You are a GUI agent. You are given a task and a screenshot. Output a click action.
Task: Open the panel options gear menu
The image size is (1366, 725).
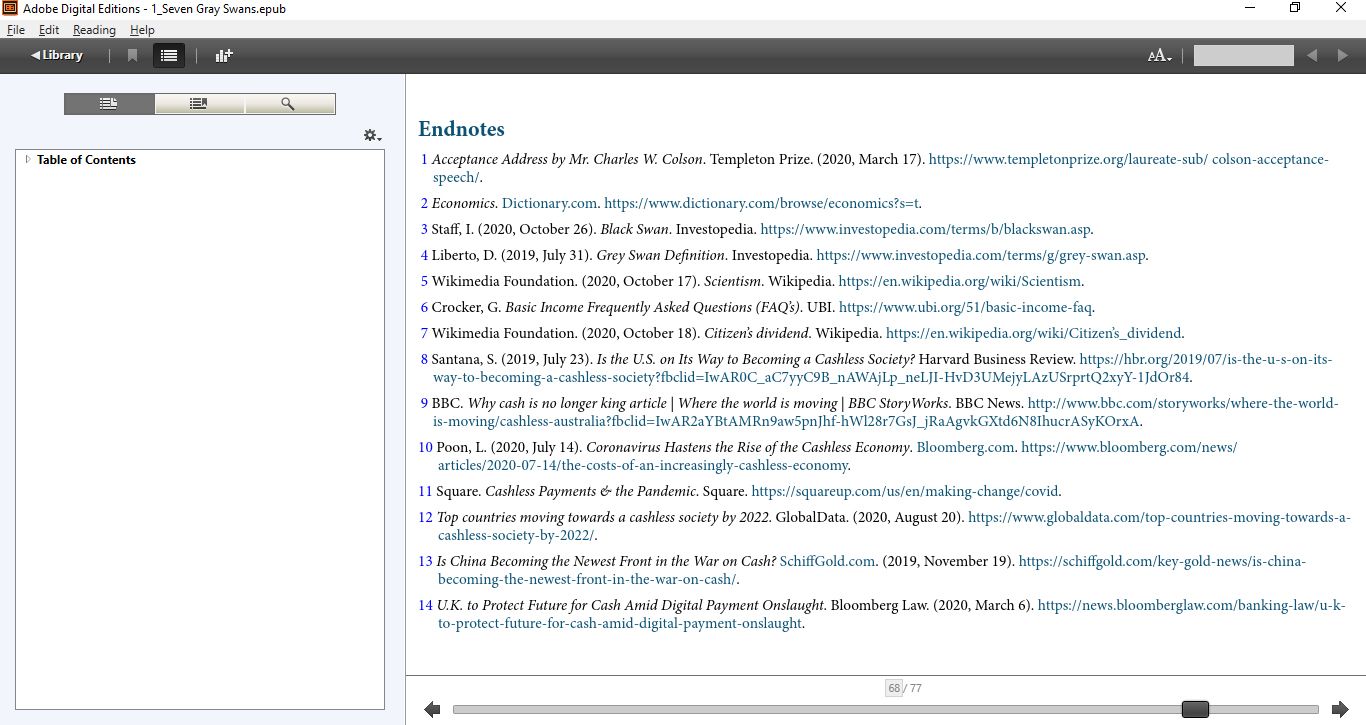372,135
